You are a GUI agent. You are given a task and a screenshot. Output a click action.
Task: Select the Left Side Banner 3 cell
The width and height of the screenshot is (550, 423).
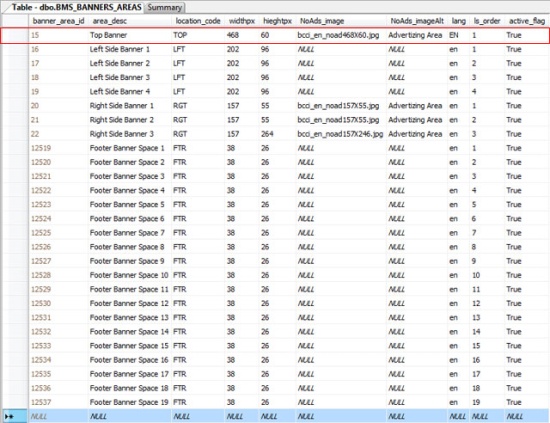(130, 78)
